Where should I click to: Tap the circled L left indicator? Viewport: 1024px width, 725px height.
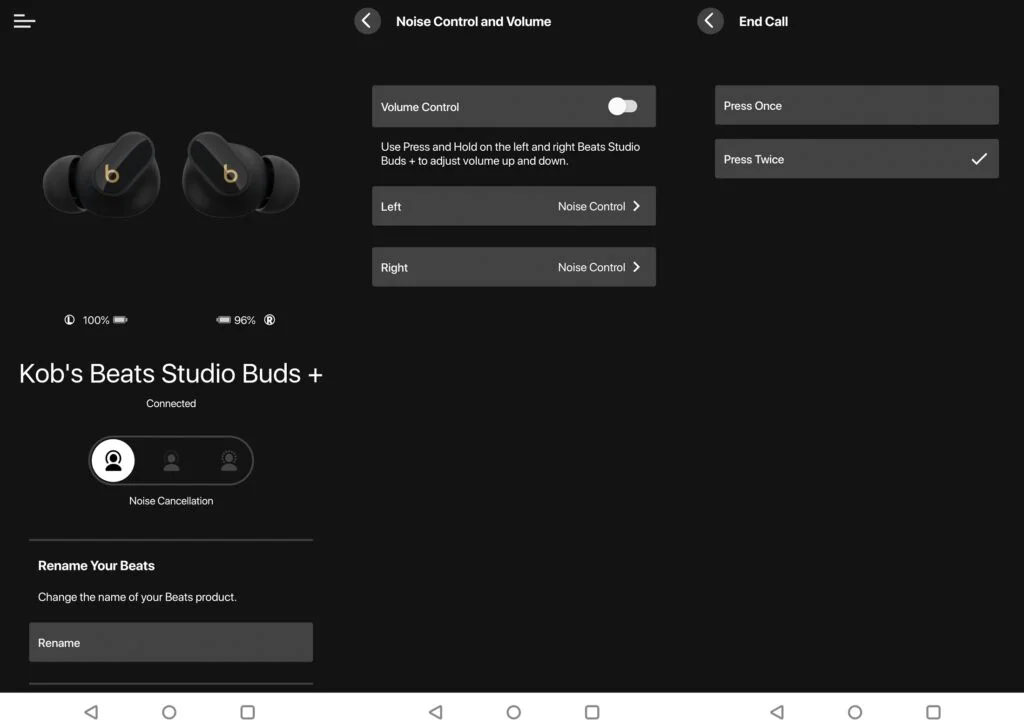[x=69, y=320]
